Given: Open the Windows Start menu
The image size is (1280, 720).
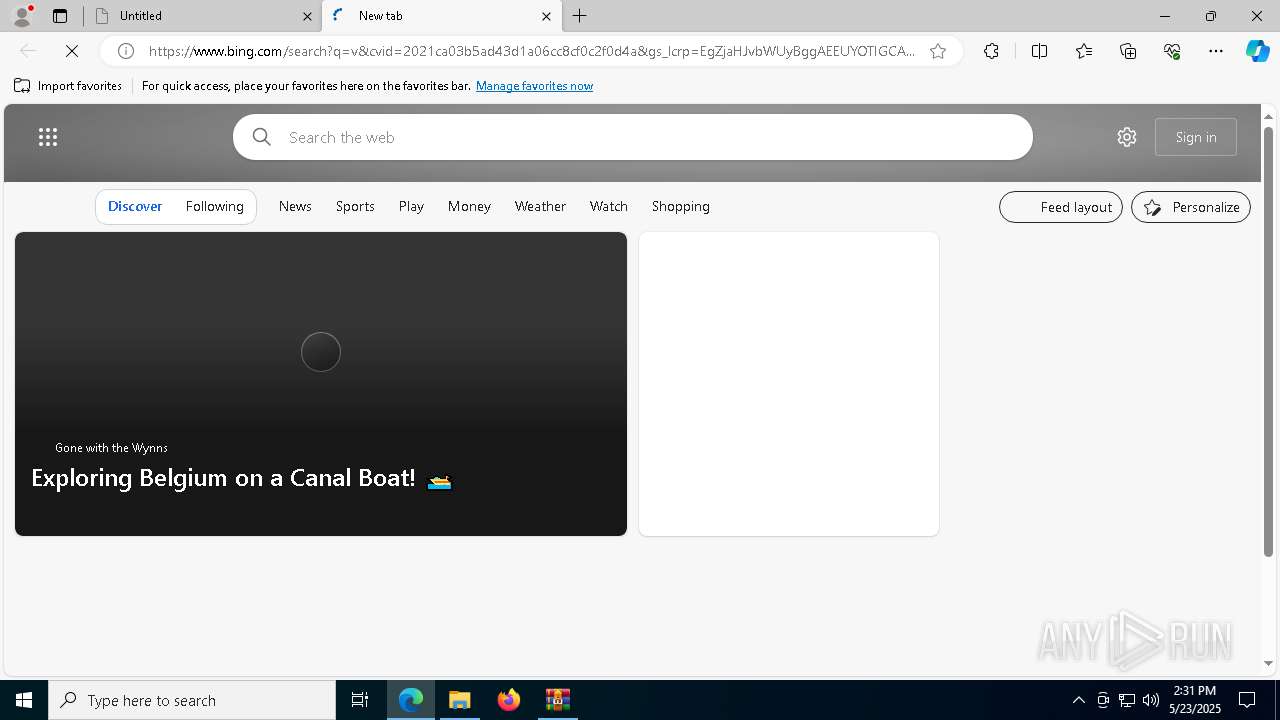Looking at the screenshot, I should 24,700.
